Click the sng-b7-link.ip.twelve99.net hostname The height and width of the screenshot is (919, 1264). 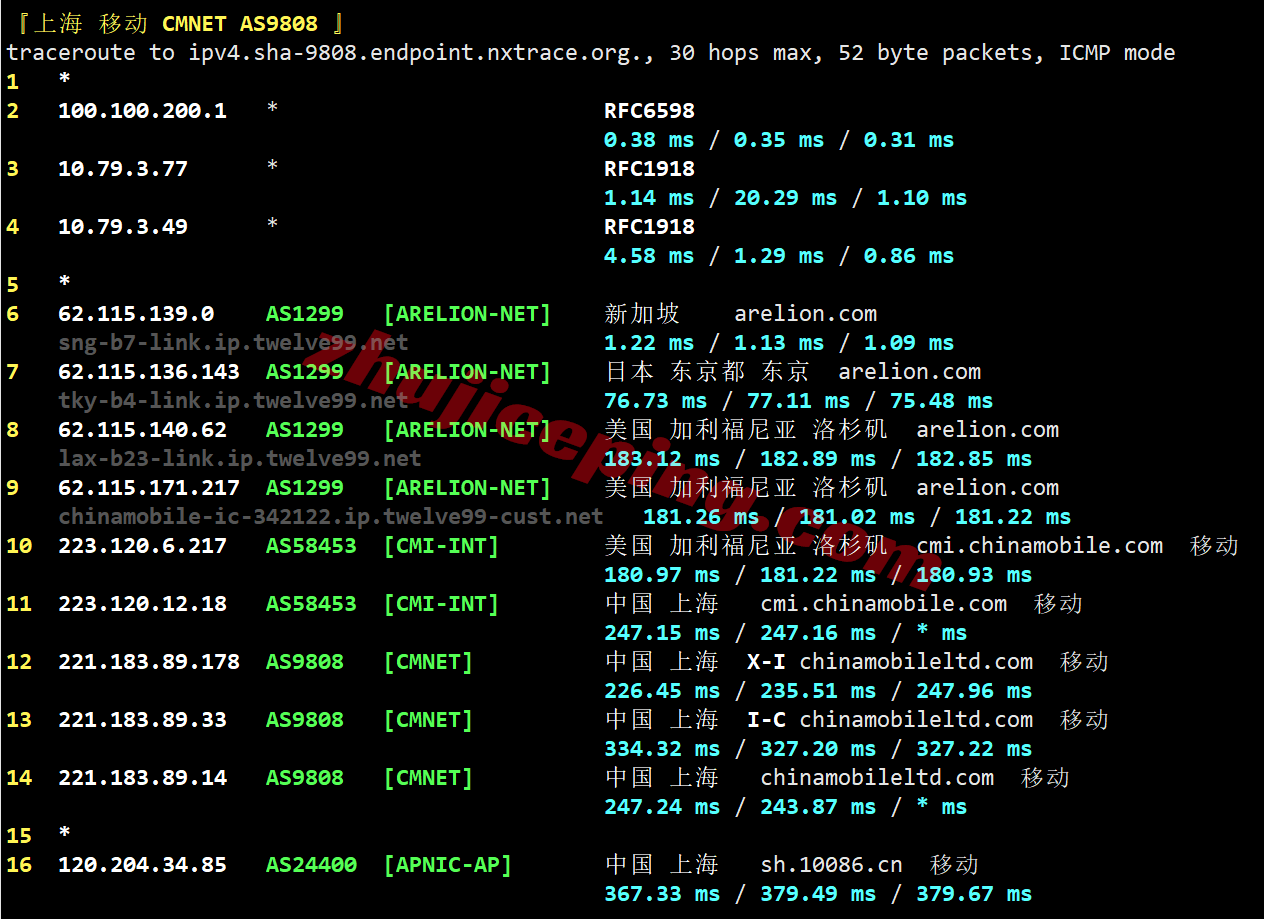point(233,343)
